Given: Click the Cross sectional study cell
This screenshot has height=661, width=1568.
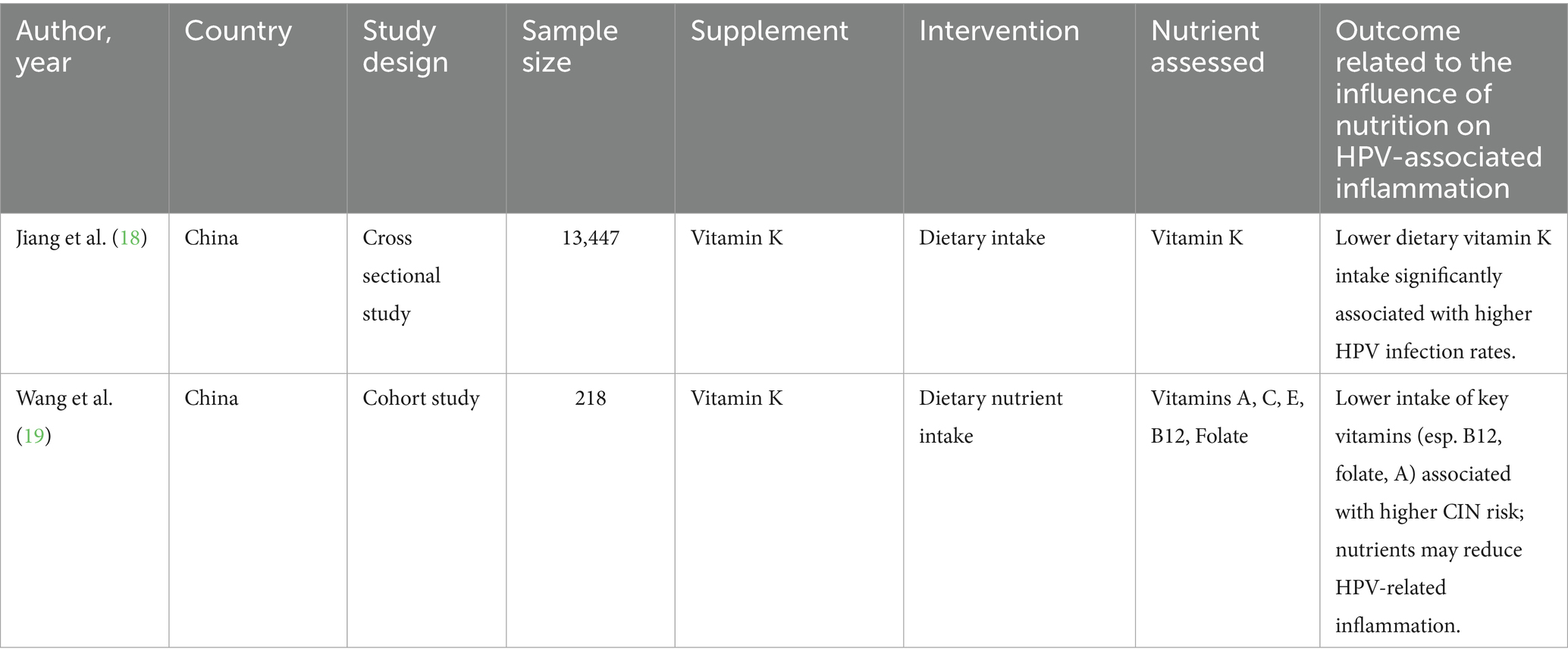Looking at the screenshot, I should [x=402, y=276].
